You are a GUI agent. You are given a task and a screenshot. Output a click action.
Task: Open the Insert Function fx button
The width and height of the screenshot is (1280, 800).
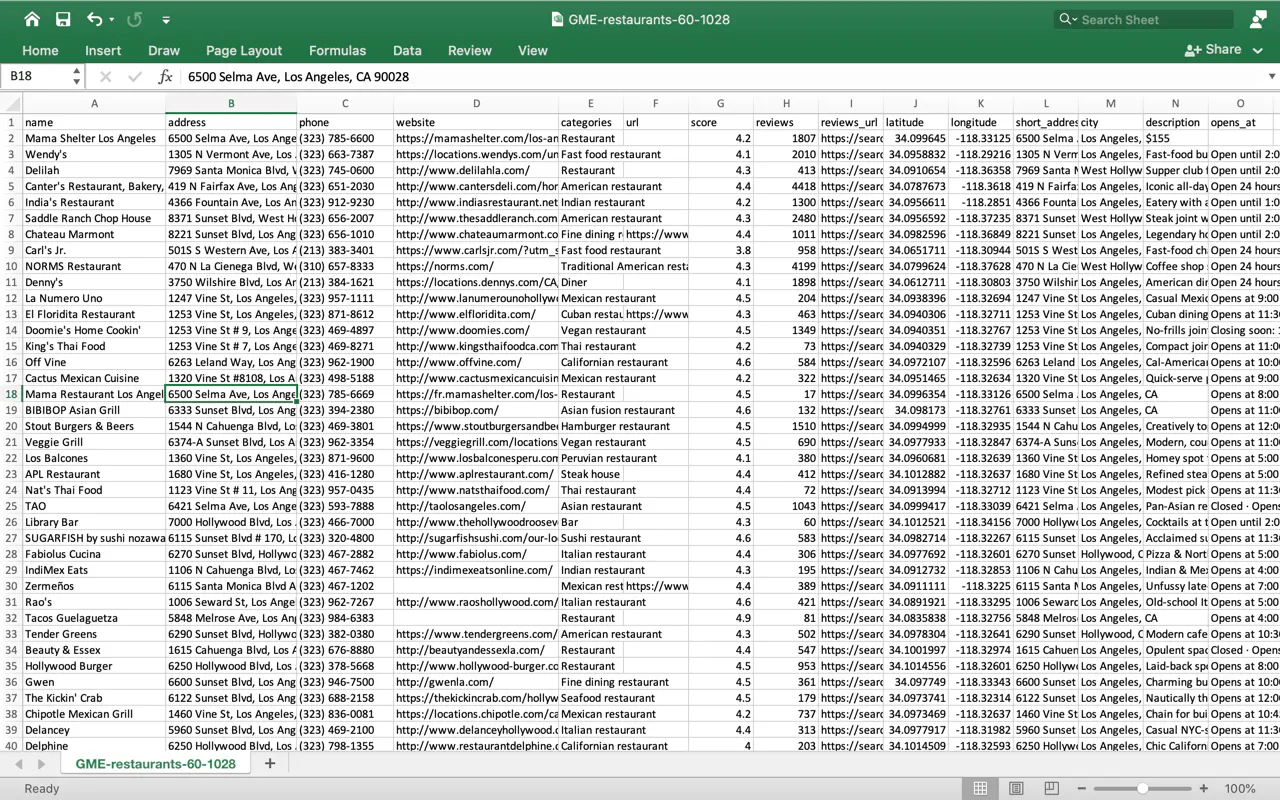pyautogui.click(x=166, y=76)
